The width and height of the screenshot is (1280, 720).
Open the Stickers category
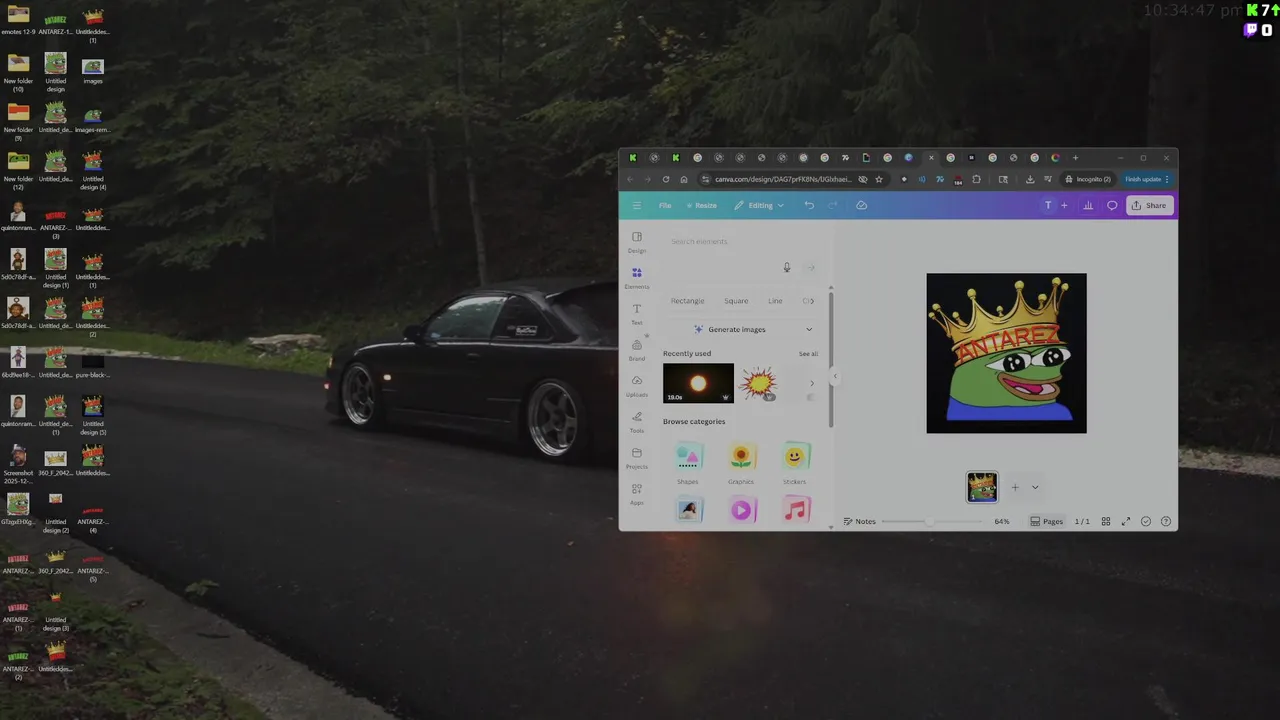point(795,465)
